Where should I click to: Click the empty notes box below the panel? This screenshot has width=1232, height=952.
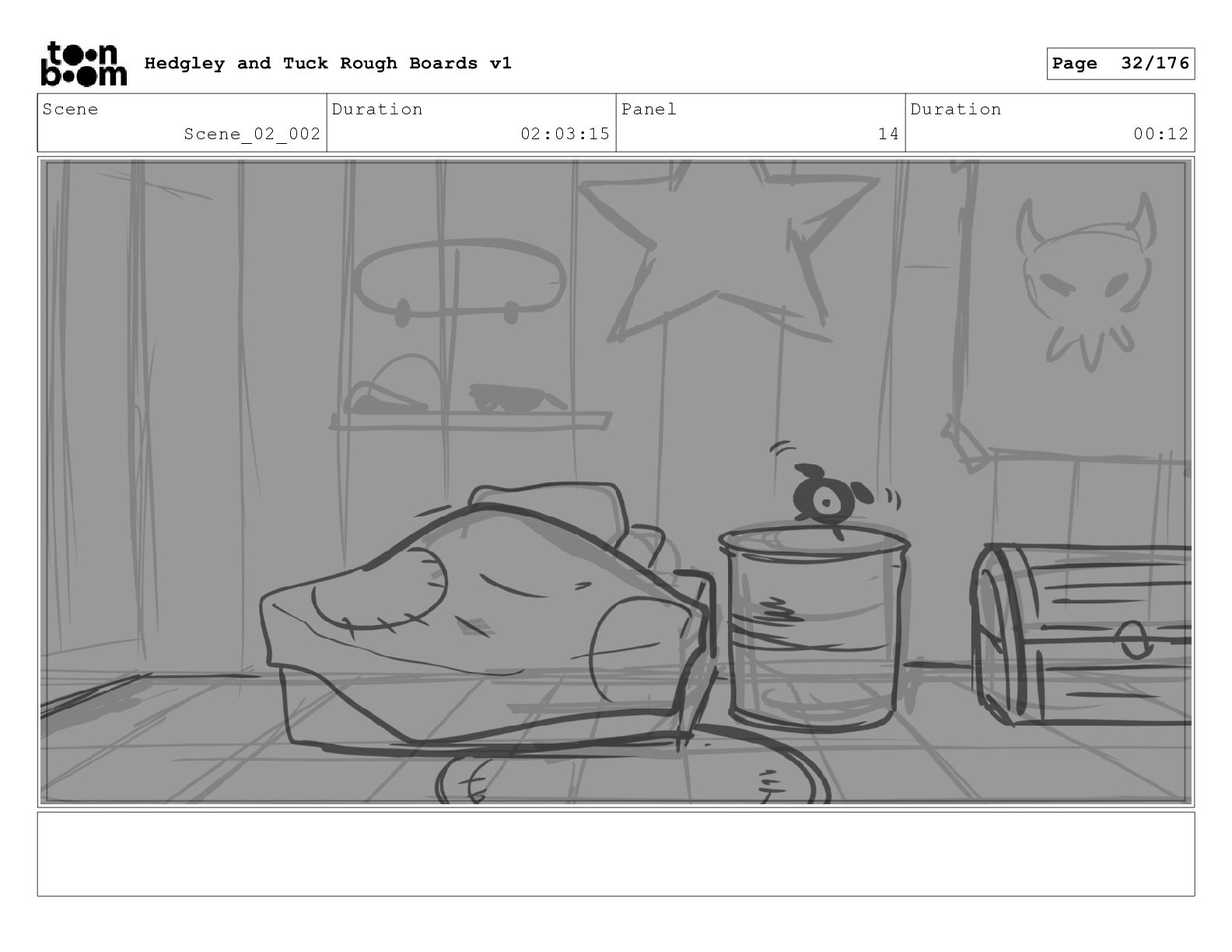click(x=616, y=854)
